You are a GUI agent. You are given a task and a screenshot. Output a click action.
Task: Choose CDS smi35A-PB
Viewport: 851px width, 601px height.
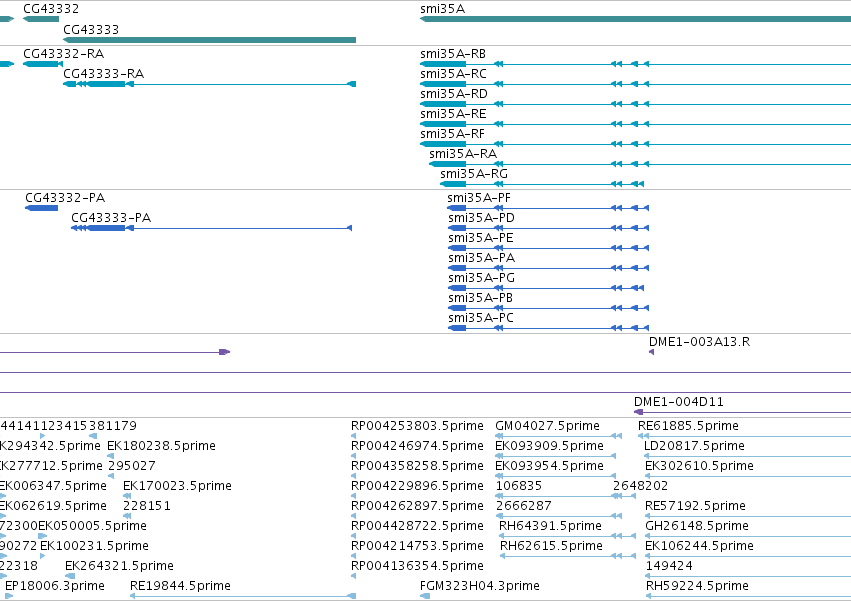480,298
